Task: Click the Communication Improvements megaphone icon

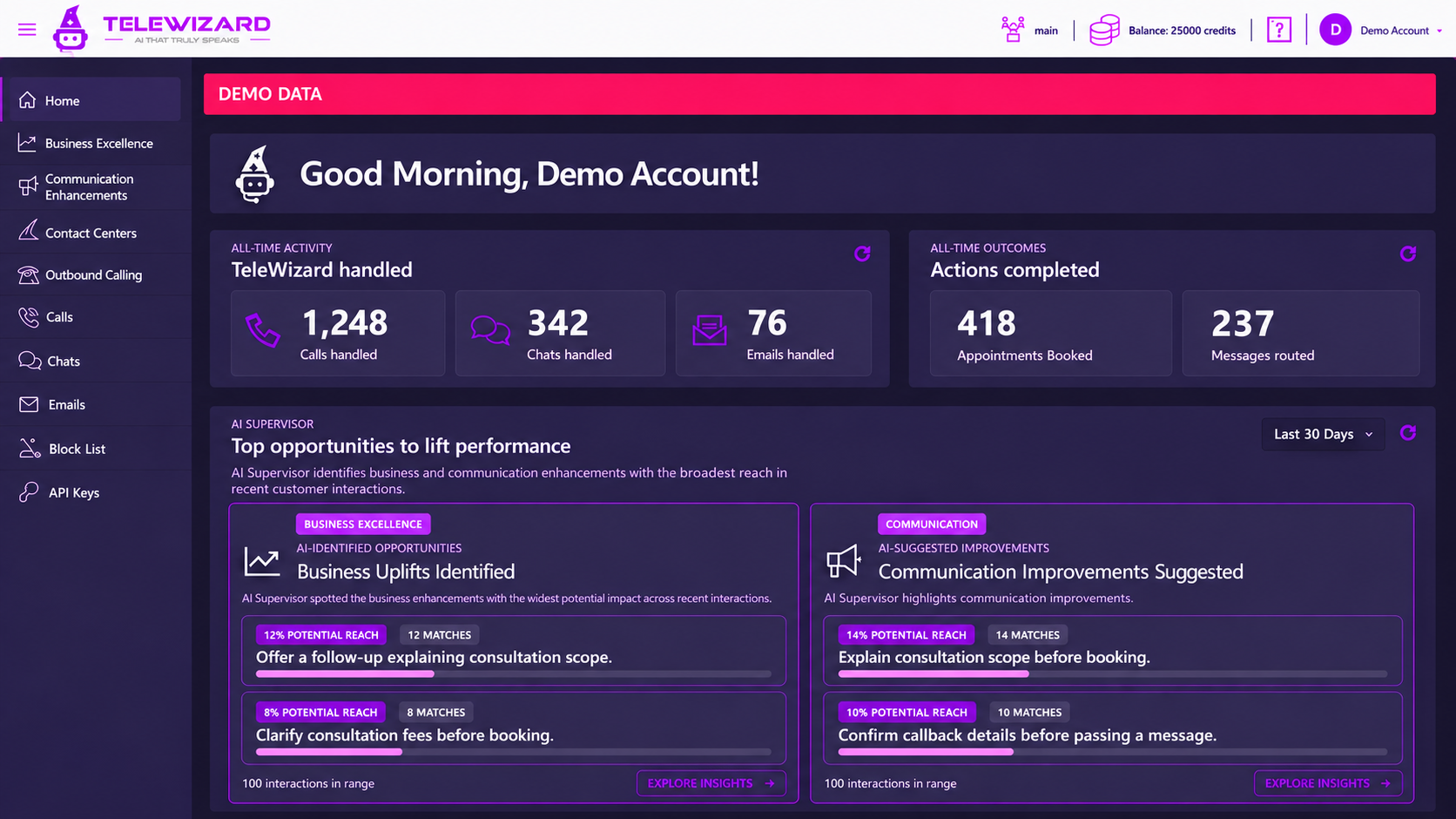Action: click(x=843, y=561)
